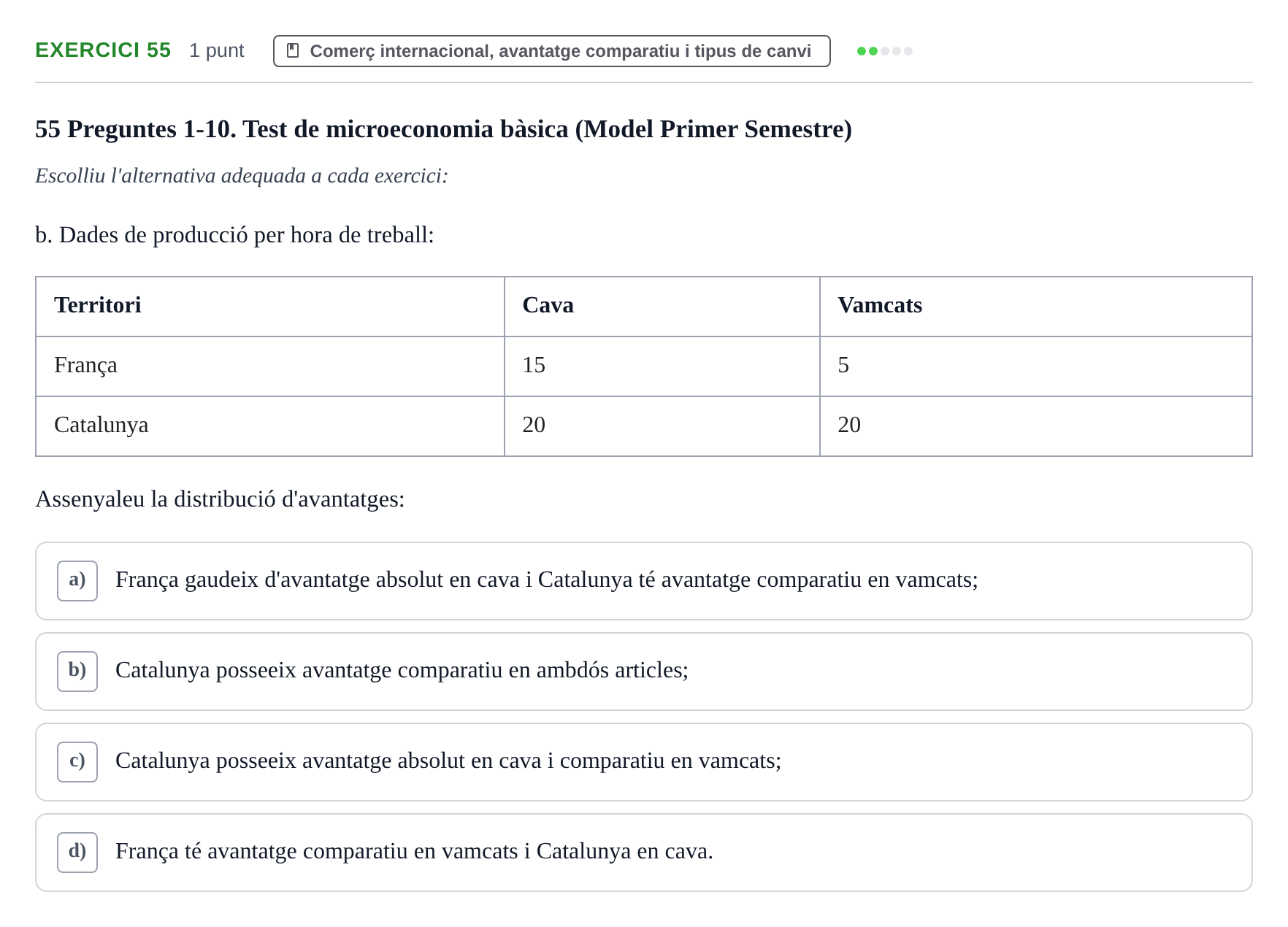Click the França row label

click(85, 365)
